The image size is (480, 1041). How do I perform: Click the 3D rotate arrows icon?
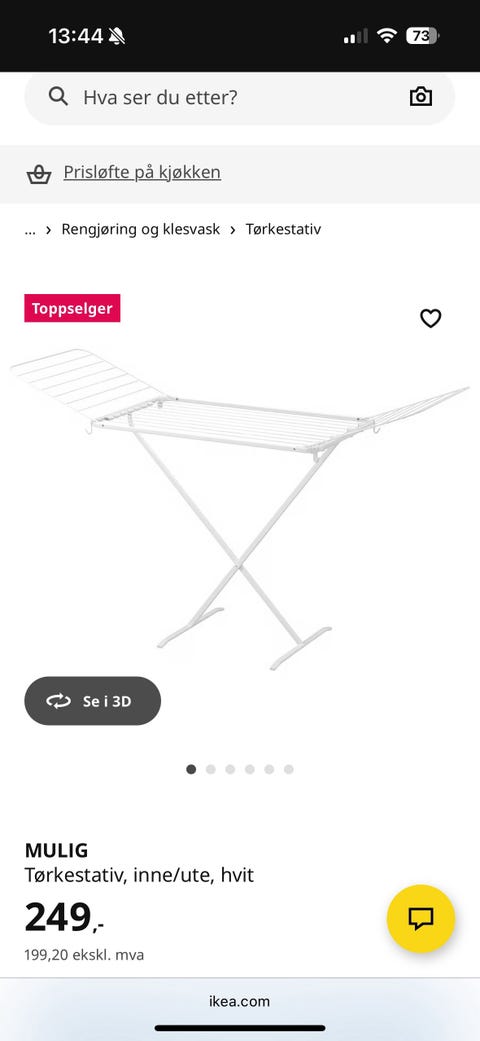coord(58,701)
